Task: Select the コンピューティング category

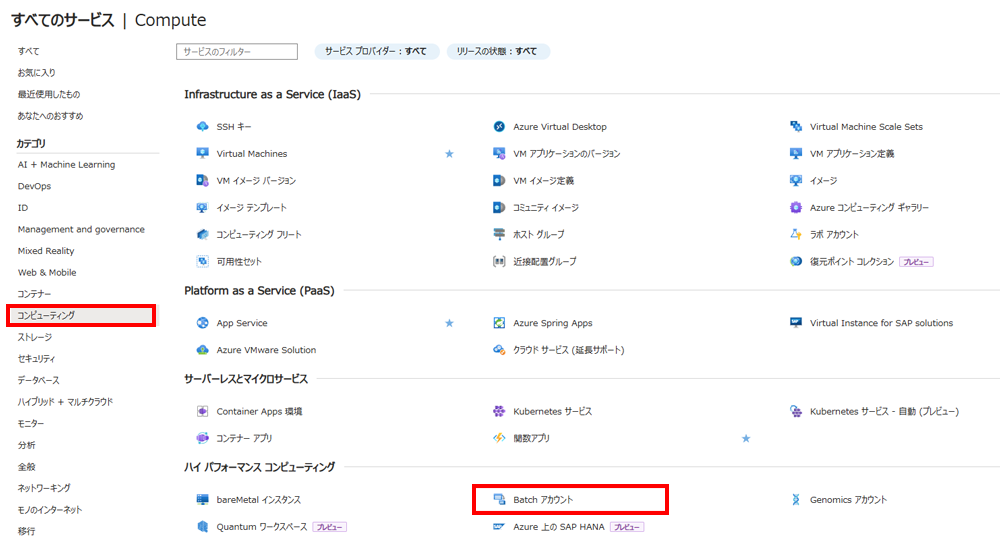Action: coord(81,315)
